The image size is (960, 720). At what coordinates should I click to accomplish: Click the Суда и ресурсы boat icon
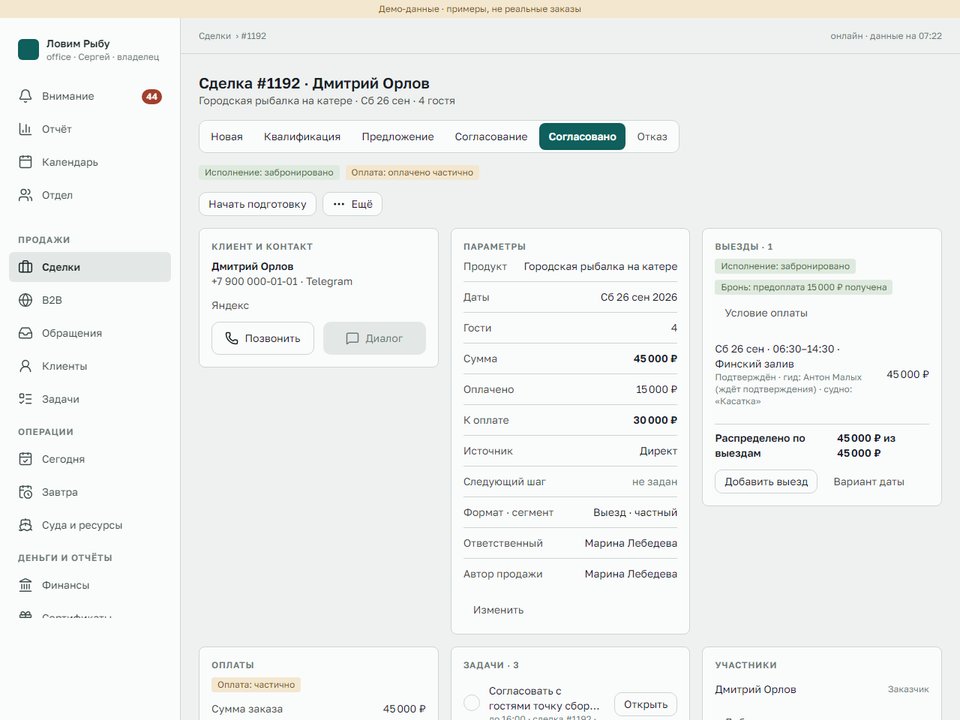[25, 525]
